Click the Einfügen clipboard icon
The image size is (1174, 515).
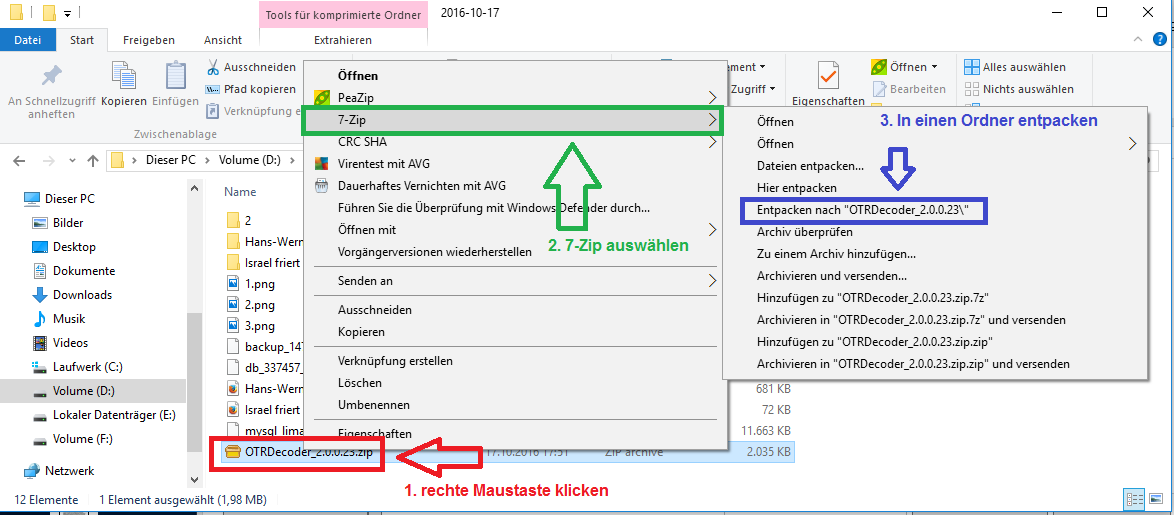point(176,77)
